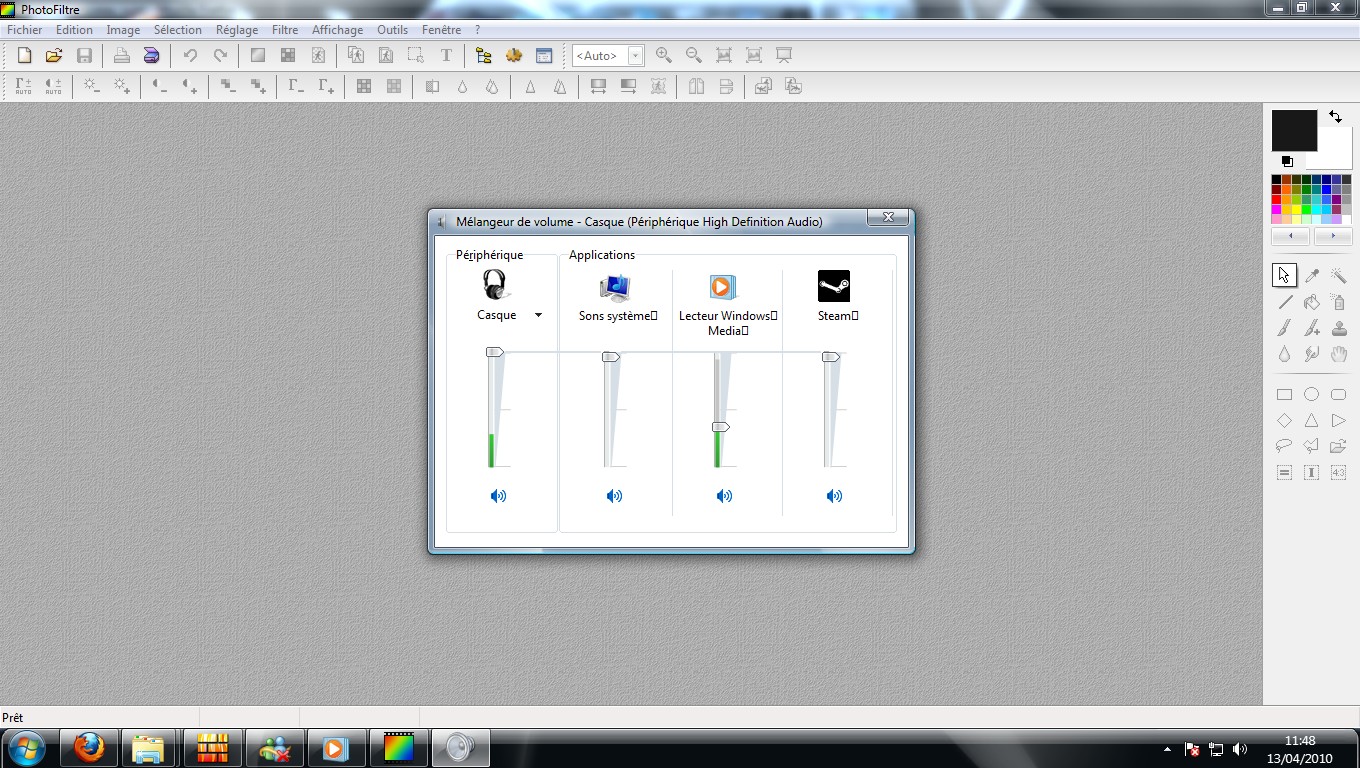Screen dimensions: 1360x768
Task: Choose the Rectangle selection shape
Action: 1285,395
